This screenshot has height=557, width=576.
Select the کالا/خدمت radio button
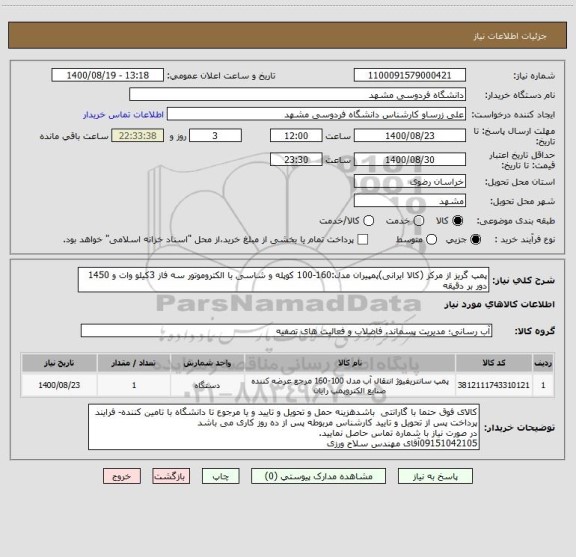click(368, 221)
